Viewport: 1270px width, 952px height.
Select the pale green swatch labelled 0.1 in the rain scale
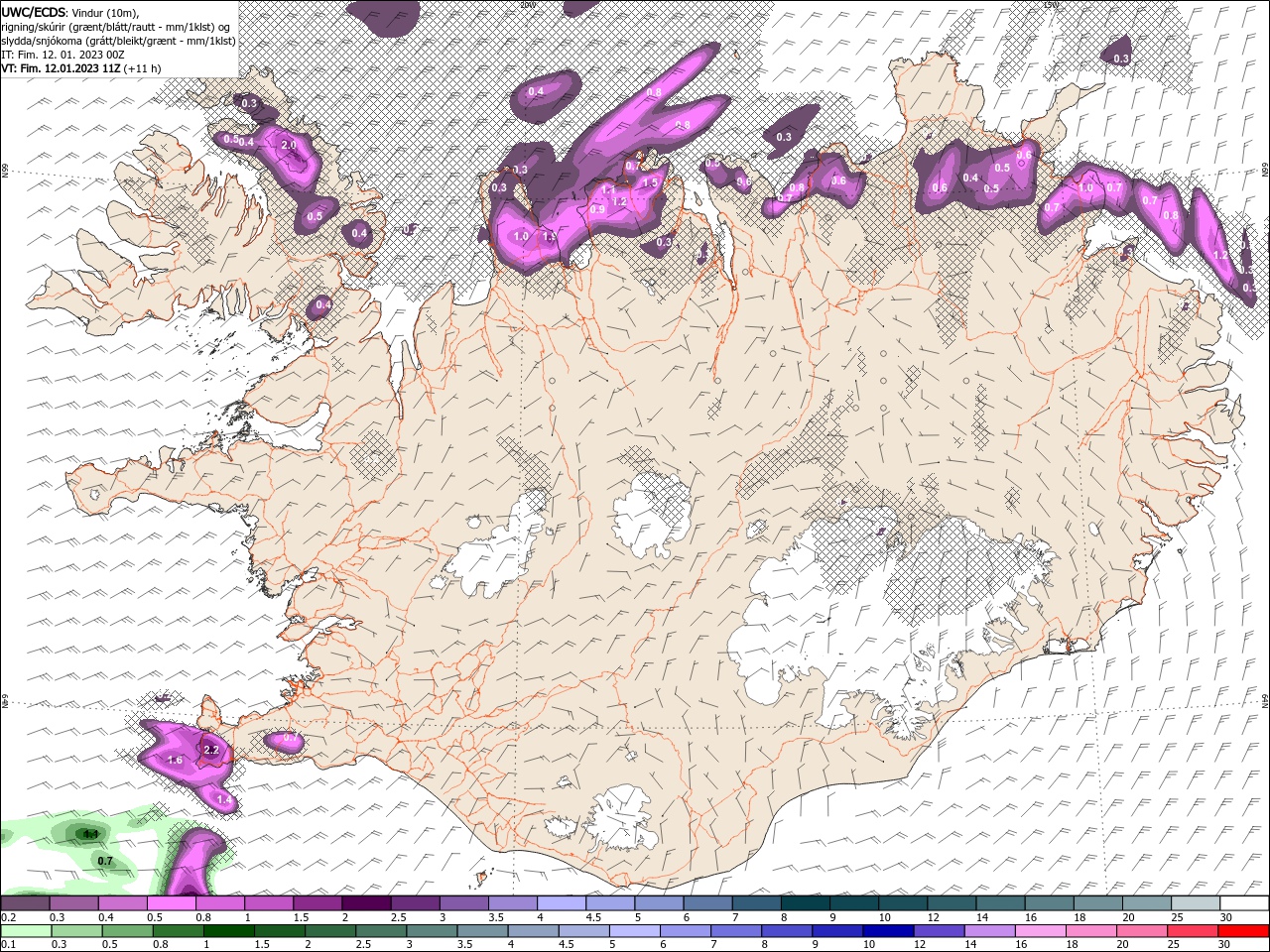click(x=26, y=931)
